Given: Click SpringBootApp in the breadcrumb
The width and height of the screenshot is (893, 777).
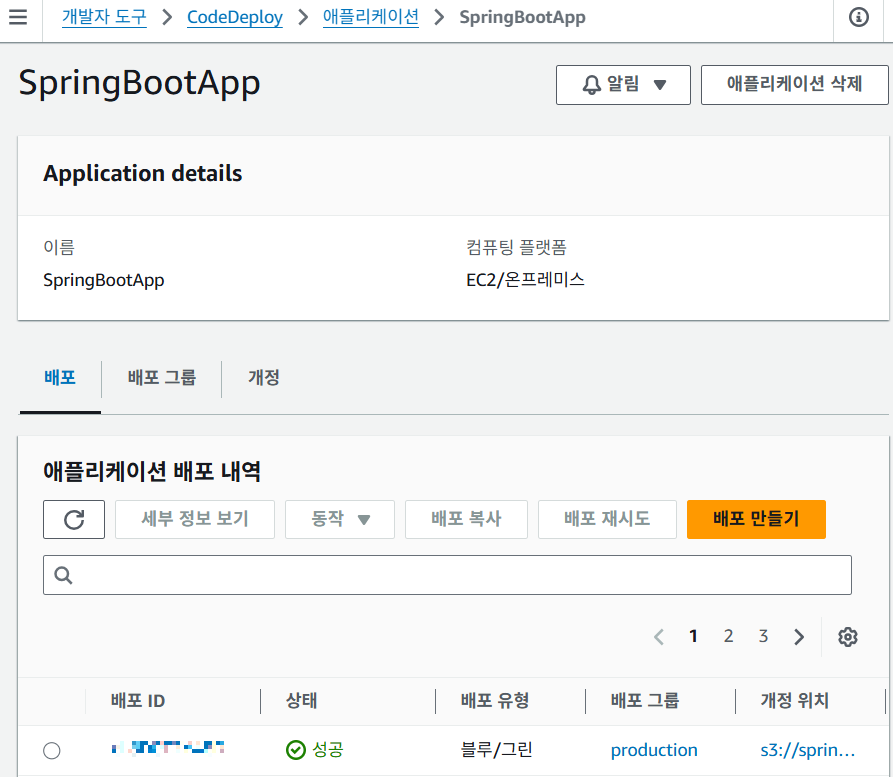Looking at the screenshot, I should [x=522, y=17].
